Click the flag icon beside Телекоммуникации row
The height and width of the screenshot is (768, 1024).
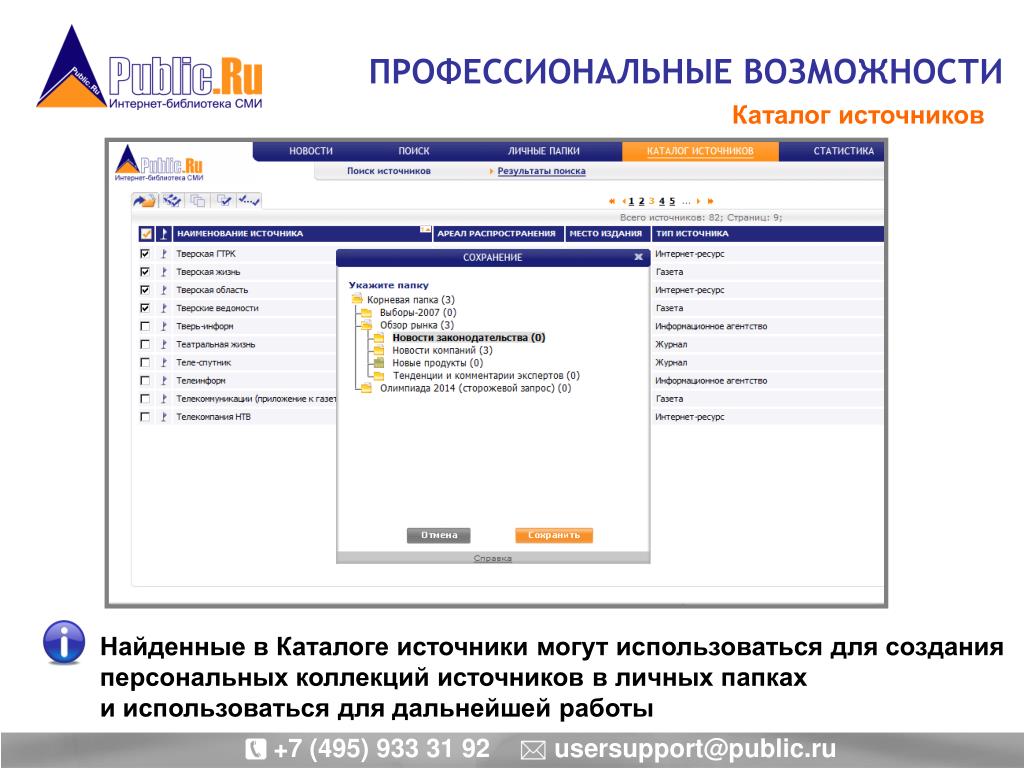(x=163, y=398)
